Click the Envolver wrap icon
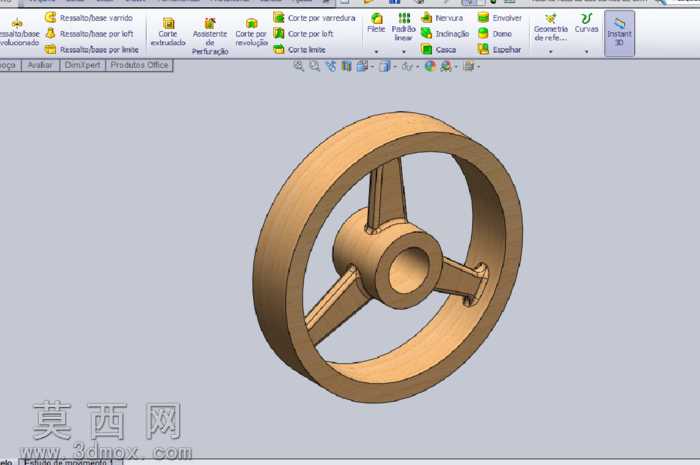This screenshot has height=465, width=700. [483, 17]
